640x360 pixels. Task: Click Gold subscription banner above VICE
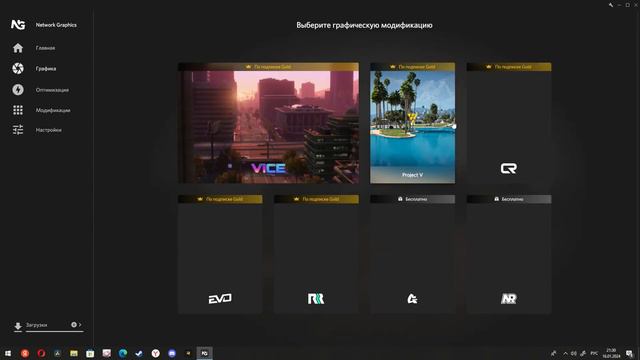pyautogui.click(x=269, y=67)
